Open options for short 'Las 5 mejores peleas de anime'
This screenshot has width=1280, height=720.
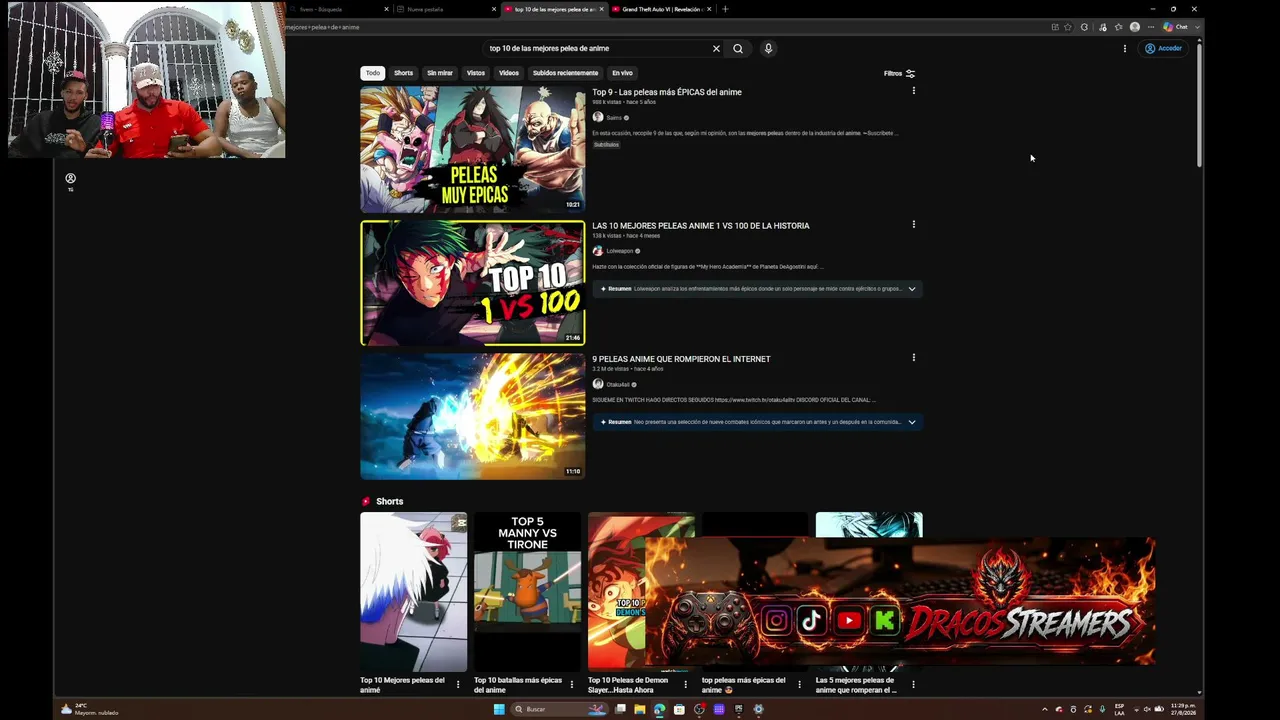click(x=913, y=685)
